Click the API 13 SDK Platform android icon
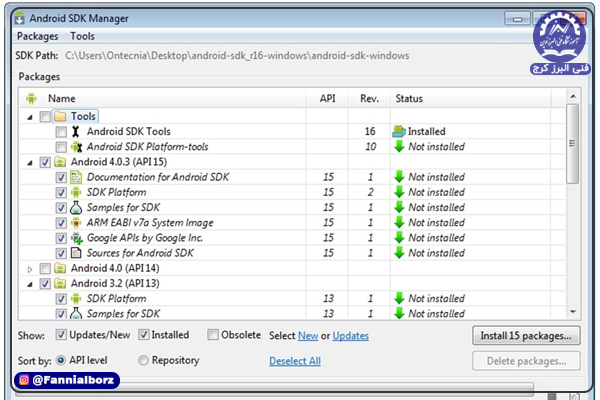 point(76,299)
